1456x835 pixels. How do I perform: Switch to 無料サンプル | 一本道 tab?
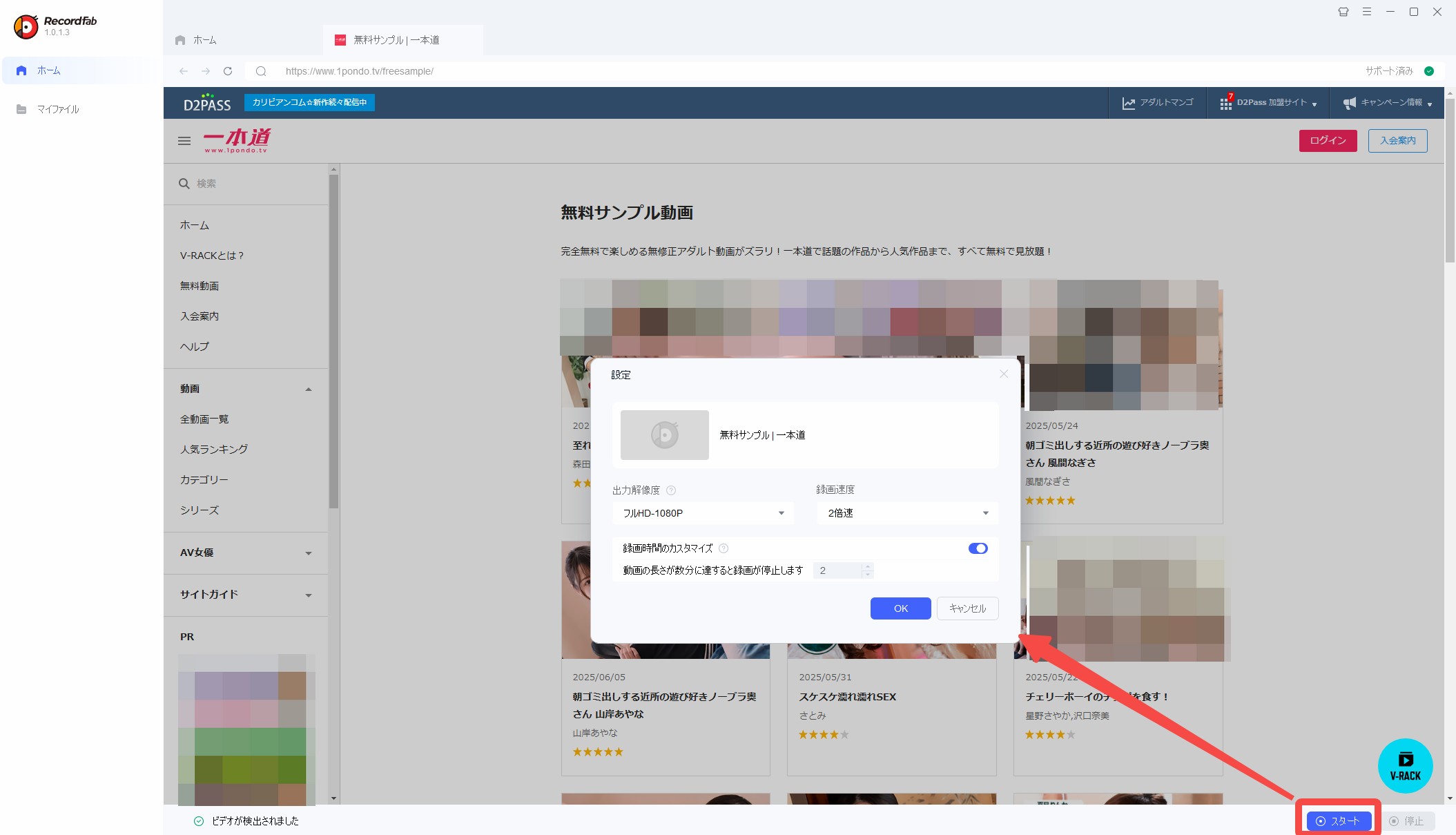pyautogui.click(x=402, y=40)
